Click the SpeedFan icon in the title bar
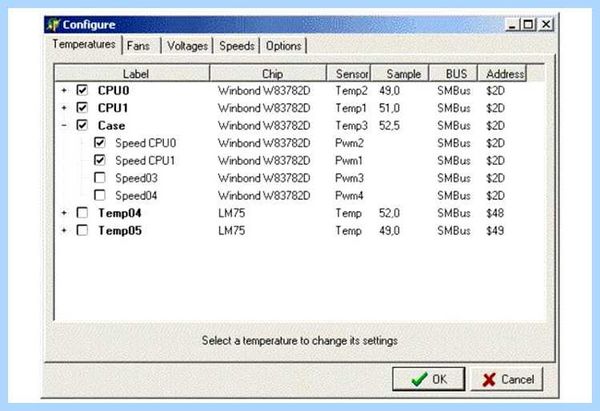600x411 pixels. point(53,24)
